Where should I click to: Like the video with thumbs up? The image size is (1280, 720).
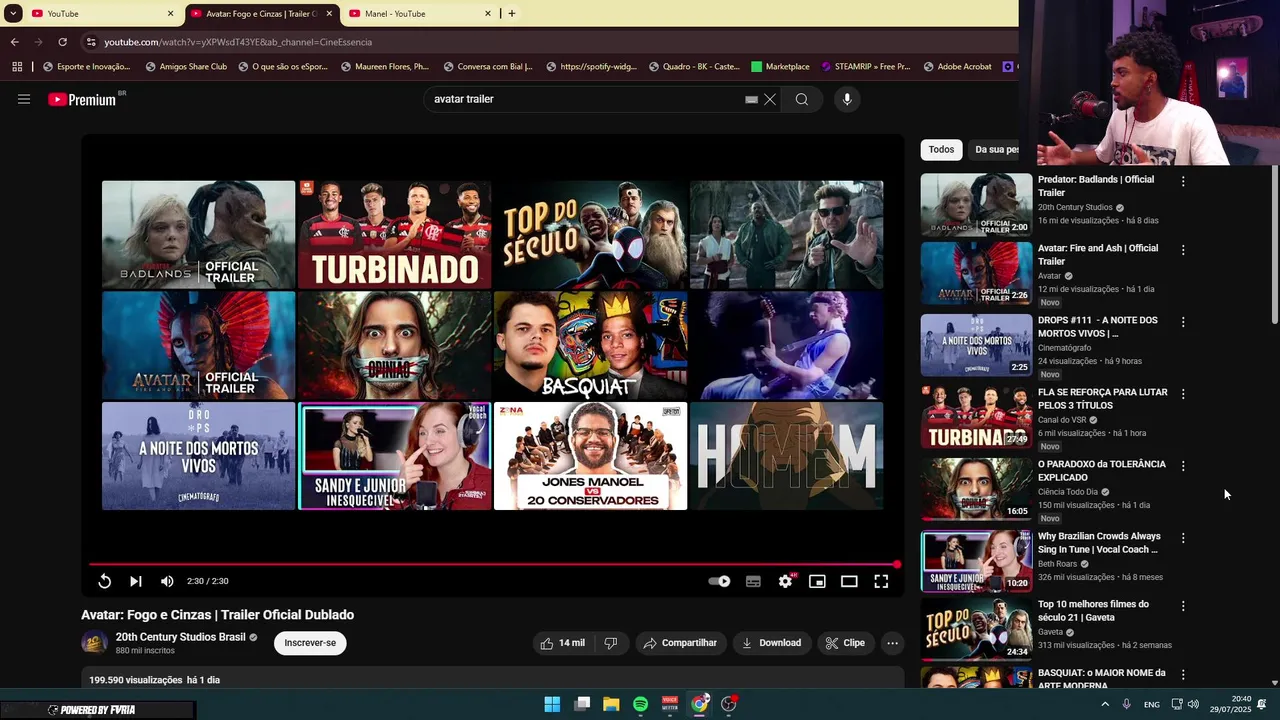[x=562, y=643]
